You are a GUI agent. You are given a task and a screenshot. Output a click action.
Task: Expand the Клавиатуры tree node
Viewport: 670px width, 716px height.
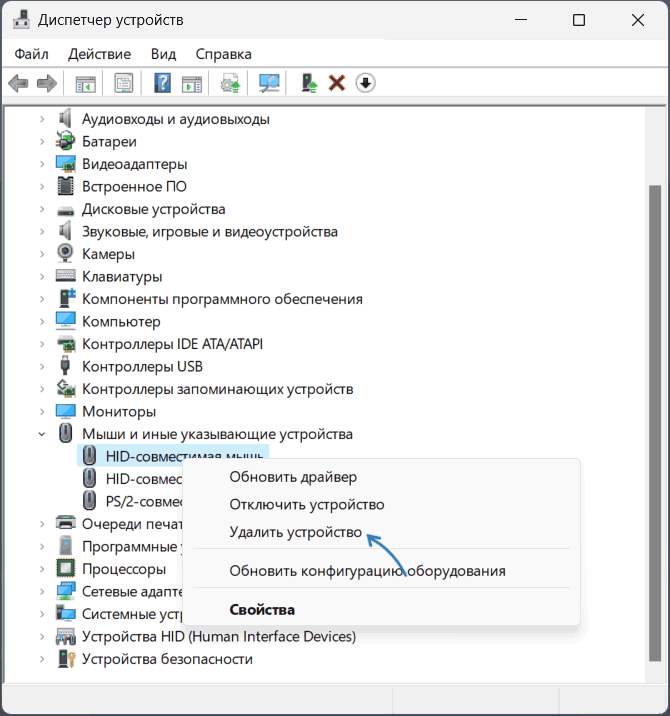tap(42, 277)
